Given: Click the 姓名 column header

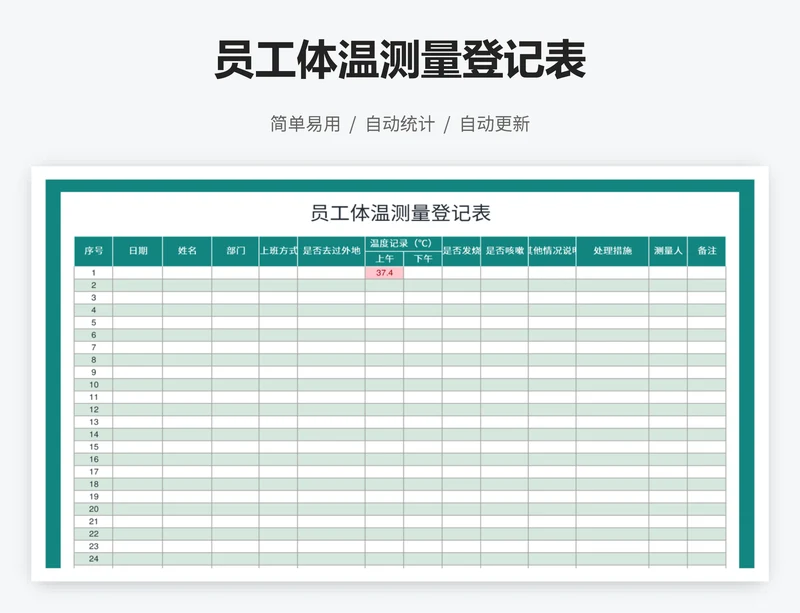Looking at the screenshot, I should pos(187,251).
